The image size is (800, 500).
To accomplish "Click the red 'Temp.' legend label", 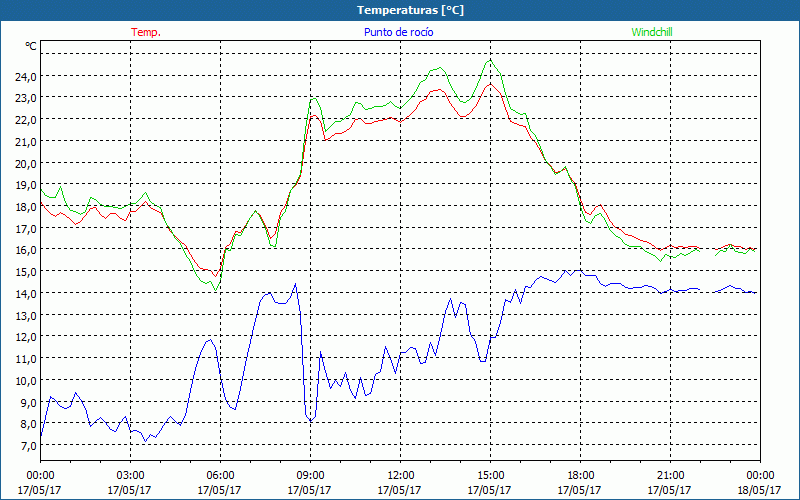I will (146, 32).
